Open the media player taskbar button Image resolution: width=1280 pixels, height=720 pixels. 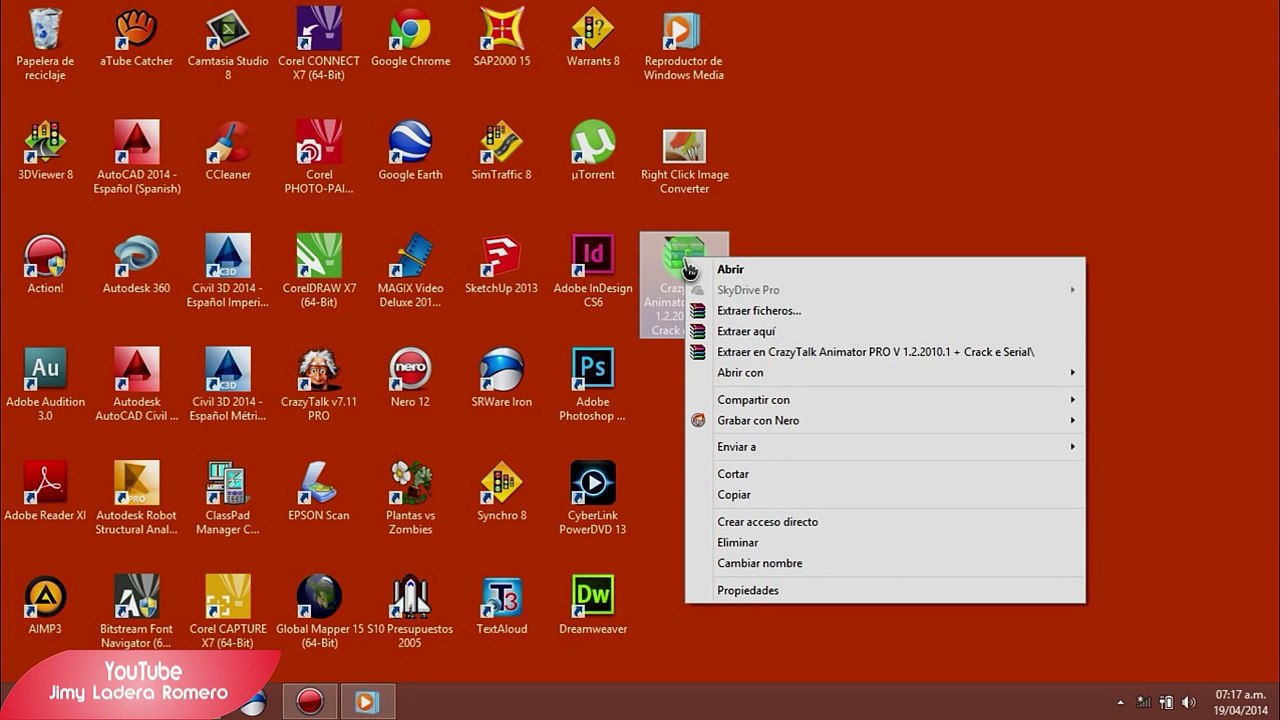click(367, 702)
